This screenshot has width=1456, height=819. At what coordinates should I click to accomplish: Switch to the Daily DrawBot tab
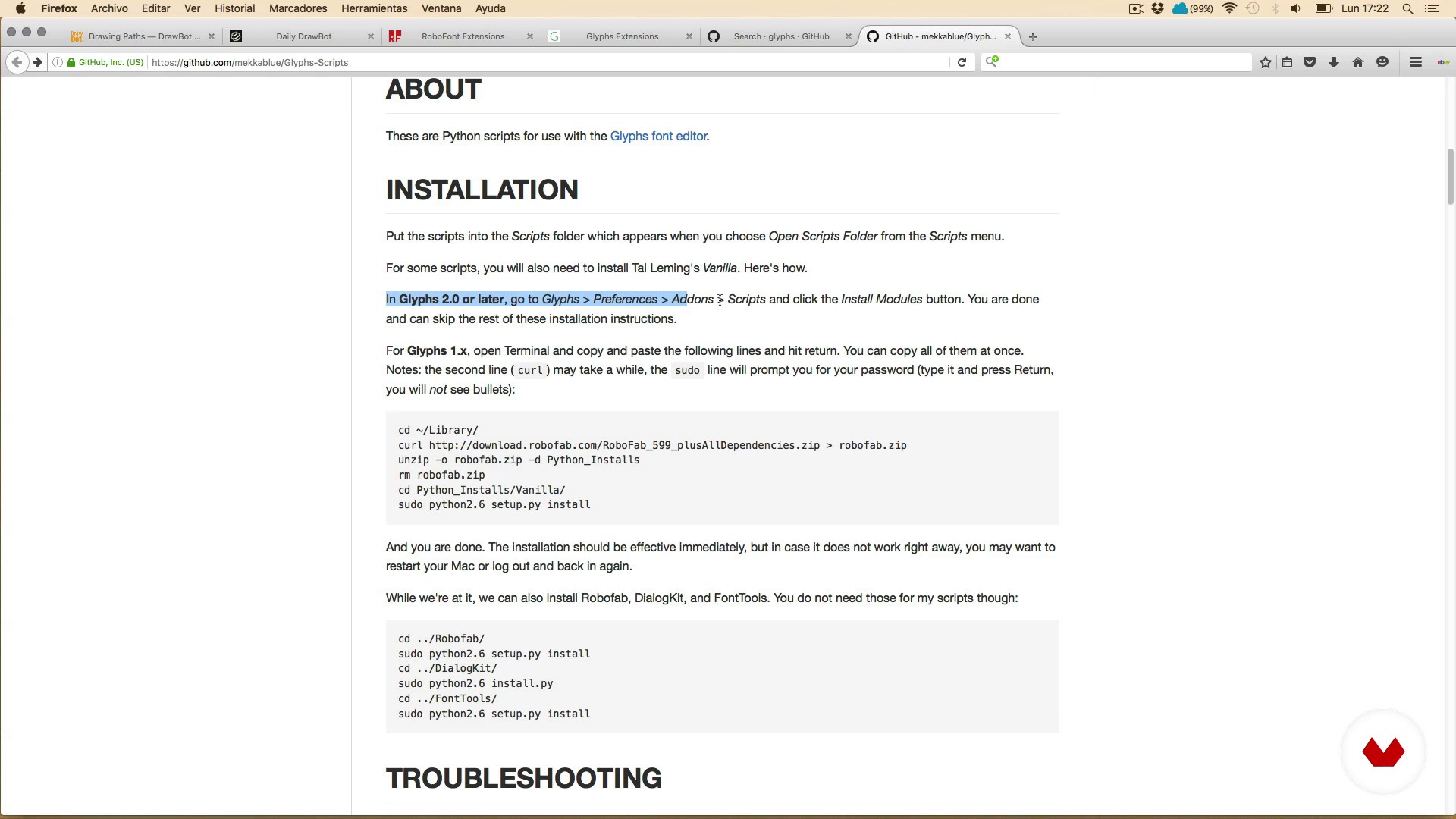pos(303,36)
